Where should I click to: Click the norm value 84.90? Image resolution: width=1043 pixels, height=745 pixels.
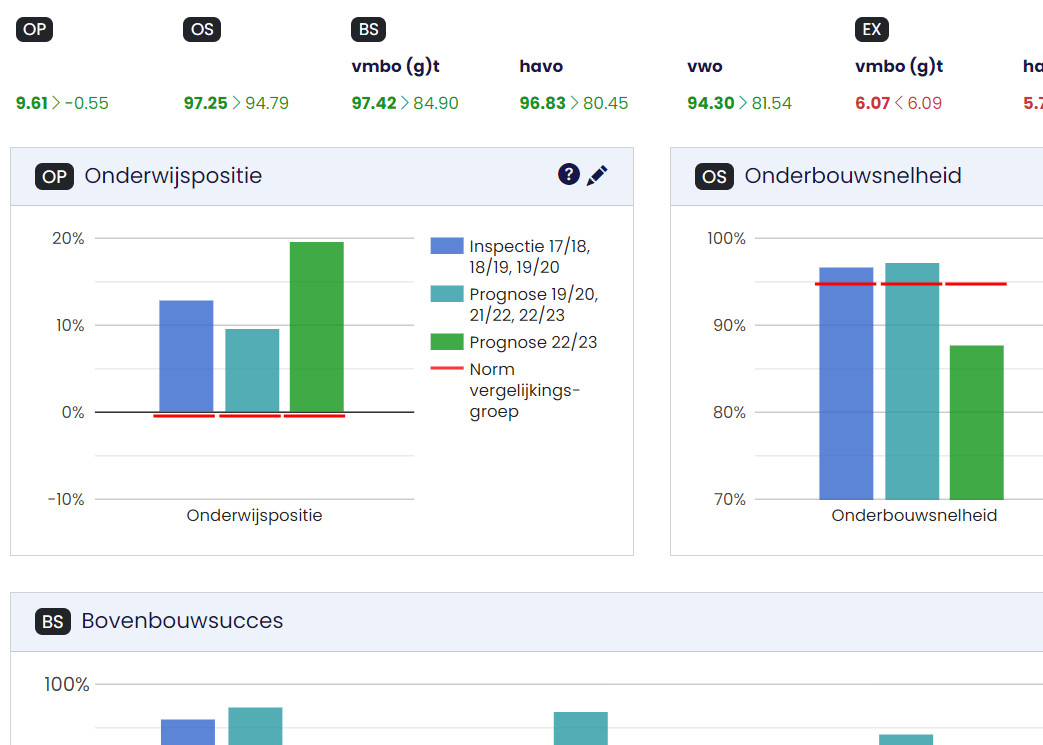436,103
